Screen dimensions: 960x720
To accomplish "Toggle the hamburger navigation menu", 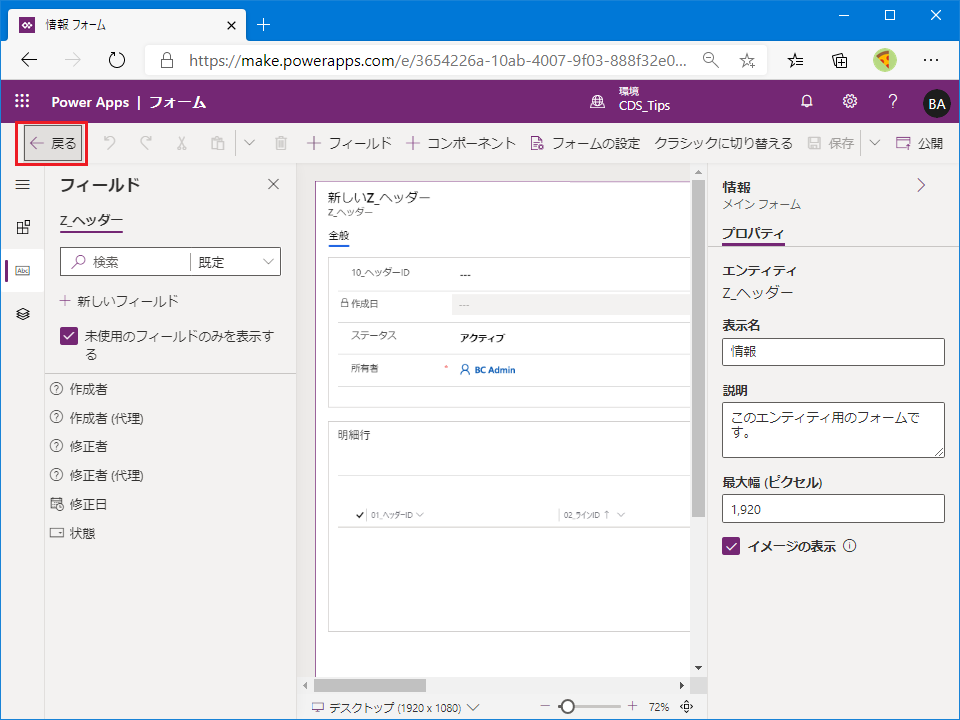I will [x=23, y=184].
